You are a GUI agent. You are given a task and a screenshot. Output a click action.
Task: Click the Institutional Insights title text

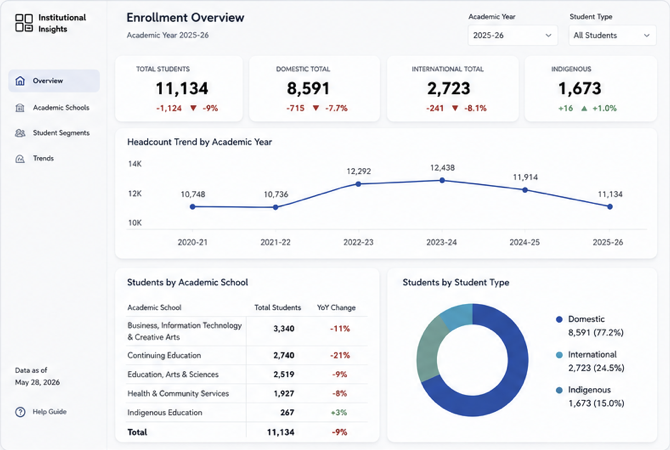62,23
